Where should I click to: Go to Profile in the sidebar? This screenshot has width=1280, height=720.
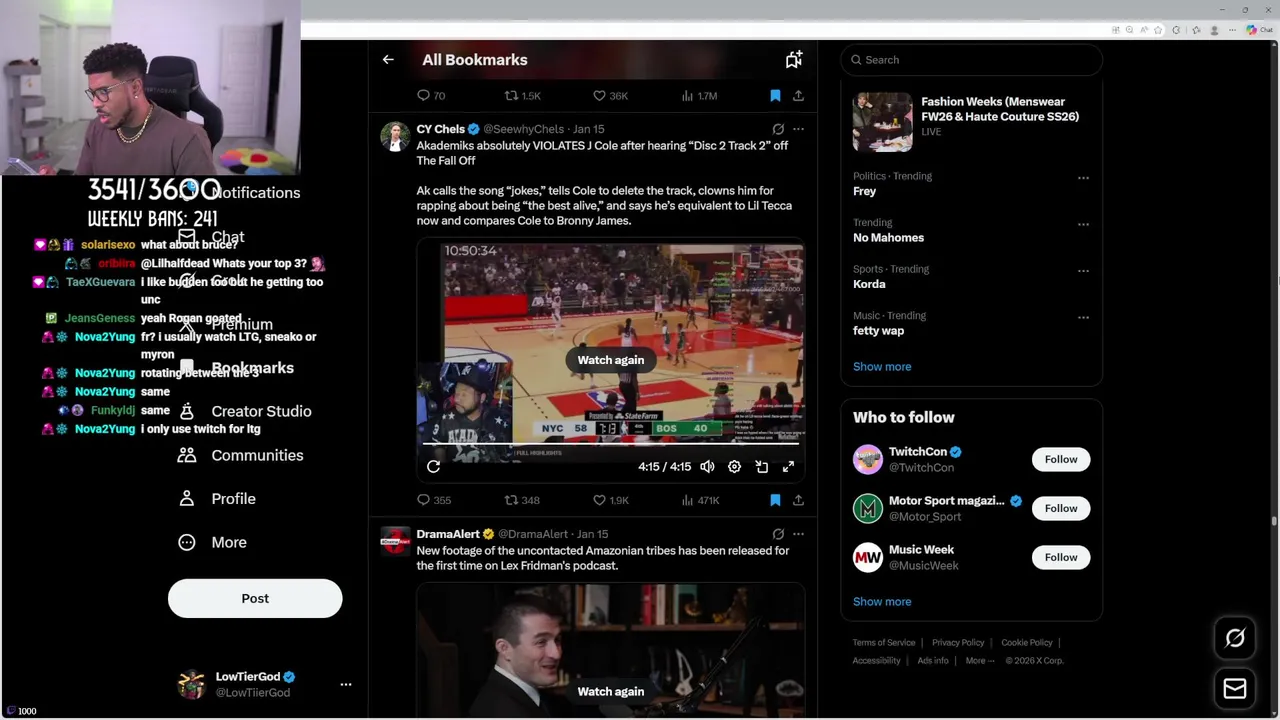point(217,499)
